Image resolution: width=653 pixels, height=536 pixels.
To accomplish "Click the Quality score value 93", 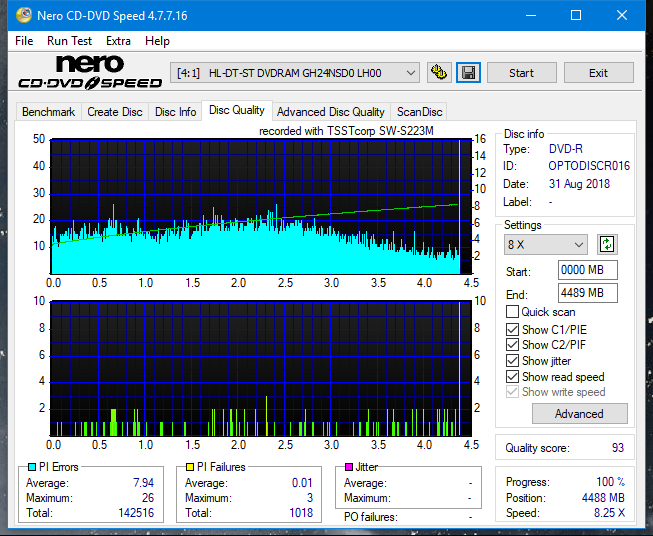I will (618, 448).
